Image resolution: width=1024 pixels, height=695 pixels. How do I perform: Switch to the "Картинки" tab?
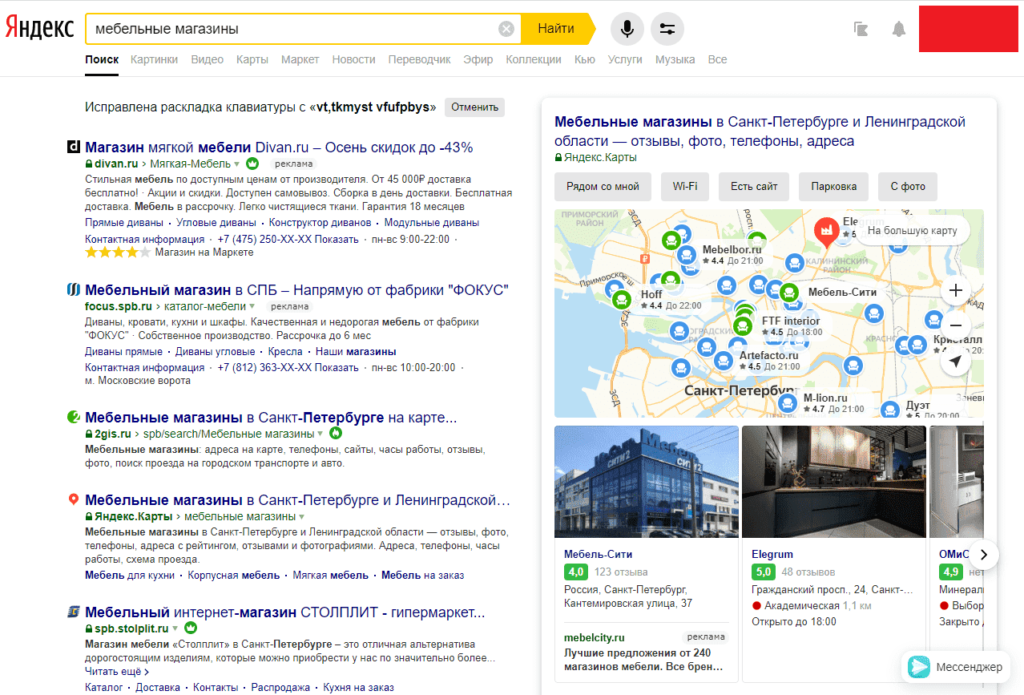[154, 60]
